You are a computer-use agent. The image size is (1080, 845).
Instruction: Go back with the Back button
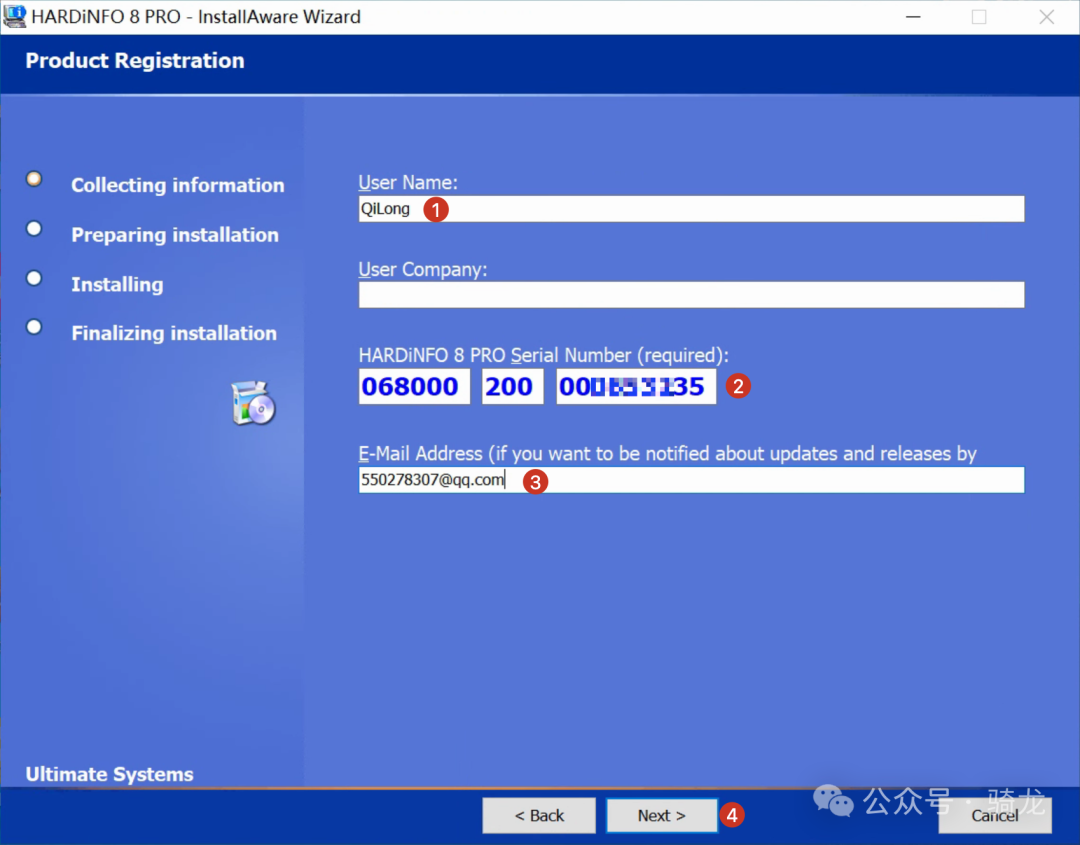[x=539, y=815]
